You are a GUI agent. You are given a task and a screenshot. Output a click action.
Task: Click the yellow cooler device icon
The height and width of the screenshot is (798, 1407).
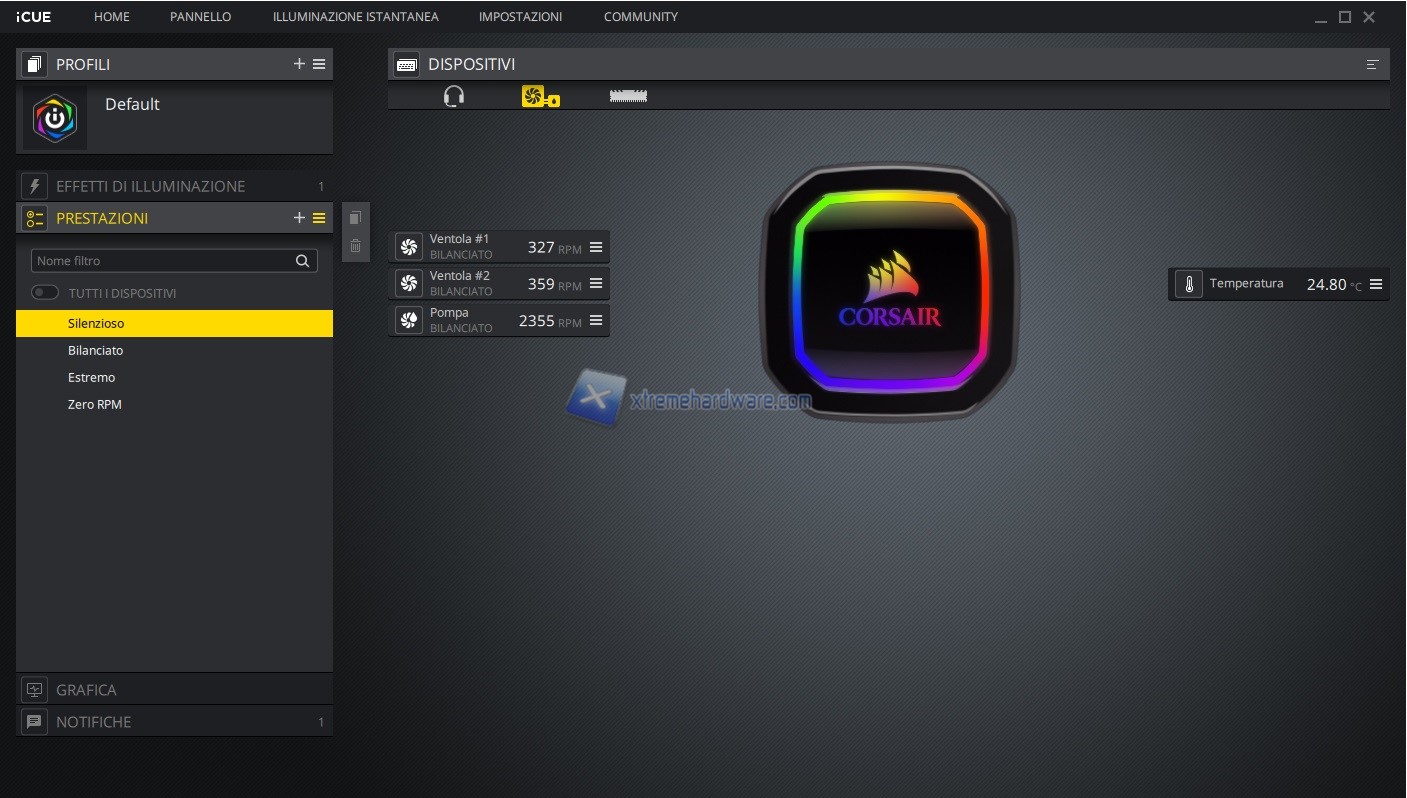pos(539,96)
